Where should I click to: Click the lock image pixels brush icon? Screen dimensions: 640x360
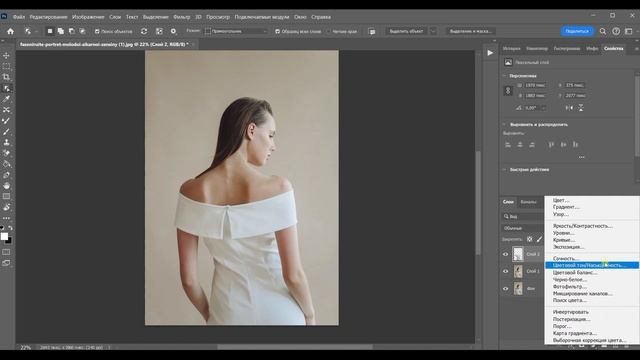pyautogui.click(x=539, y=239)
